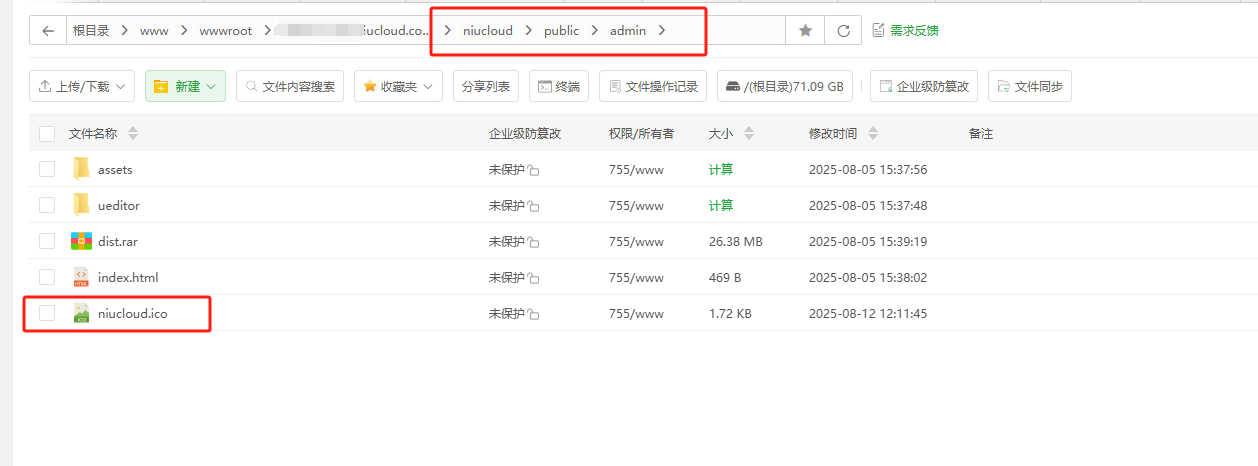This screenshot has width=1258, height=466.
Task: Click 755/www permission of assets
Action: click(636, 169)
